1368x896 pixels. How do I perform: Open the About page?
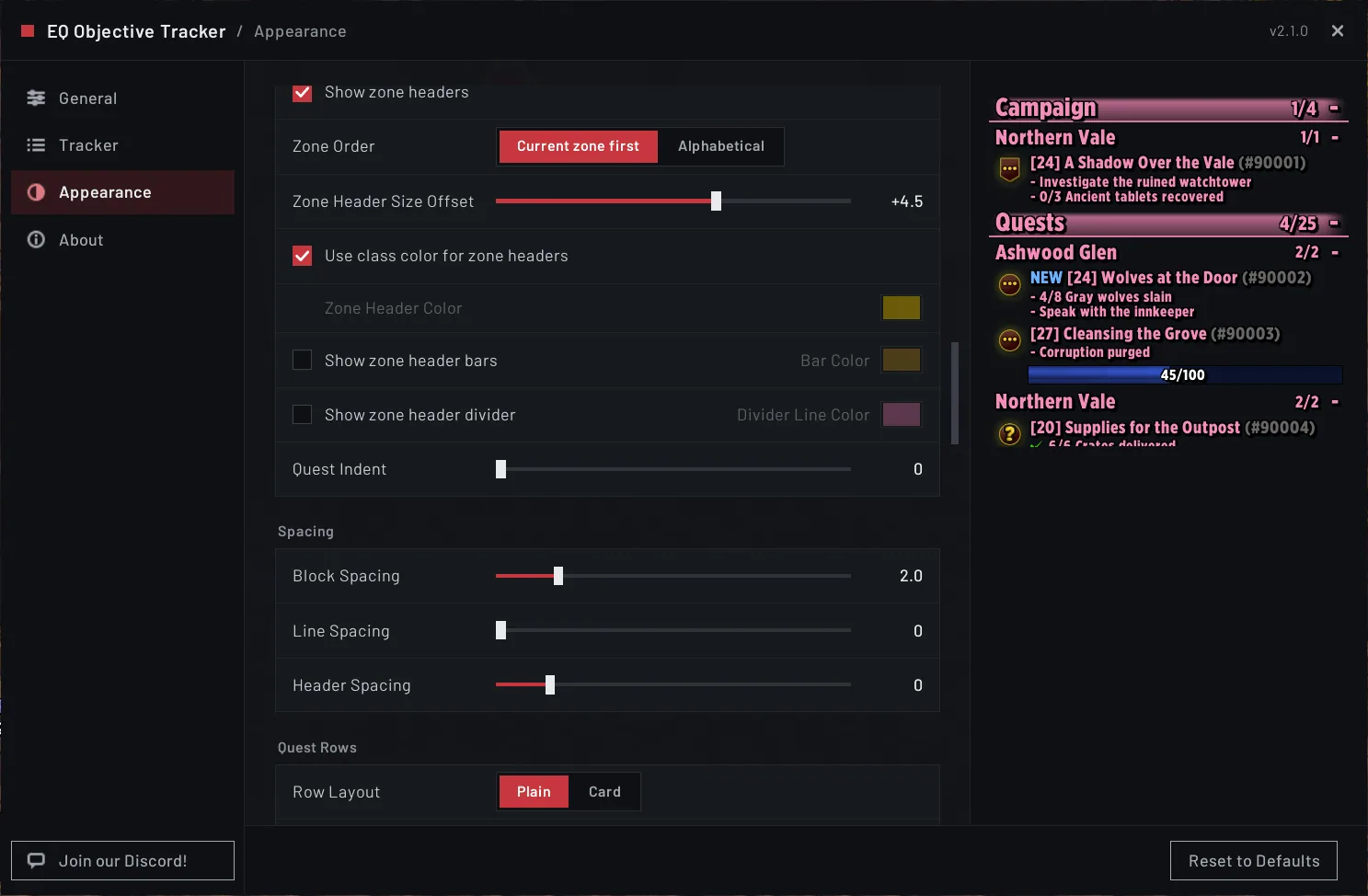[122, 239]
